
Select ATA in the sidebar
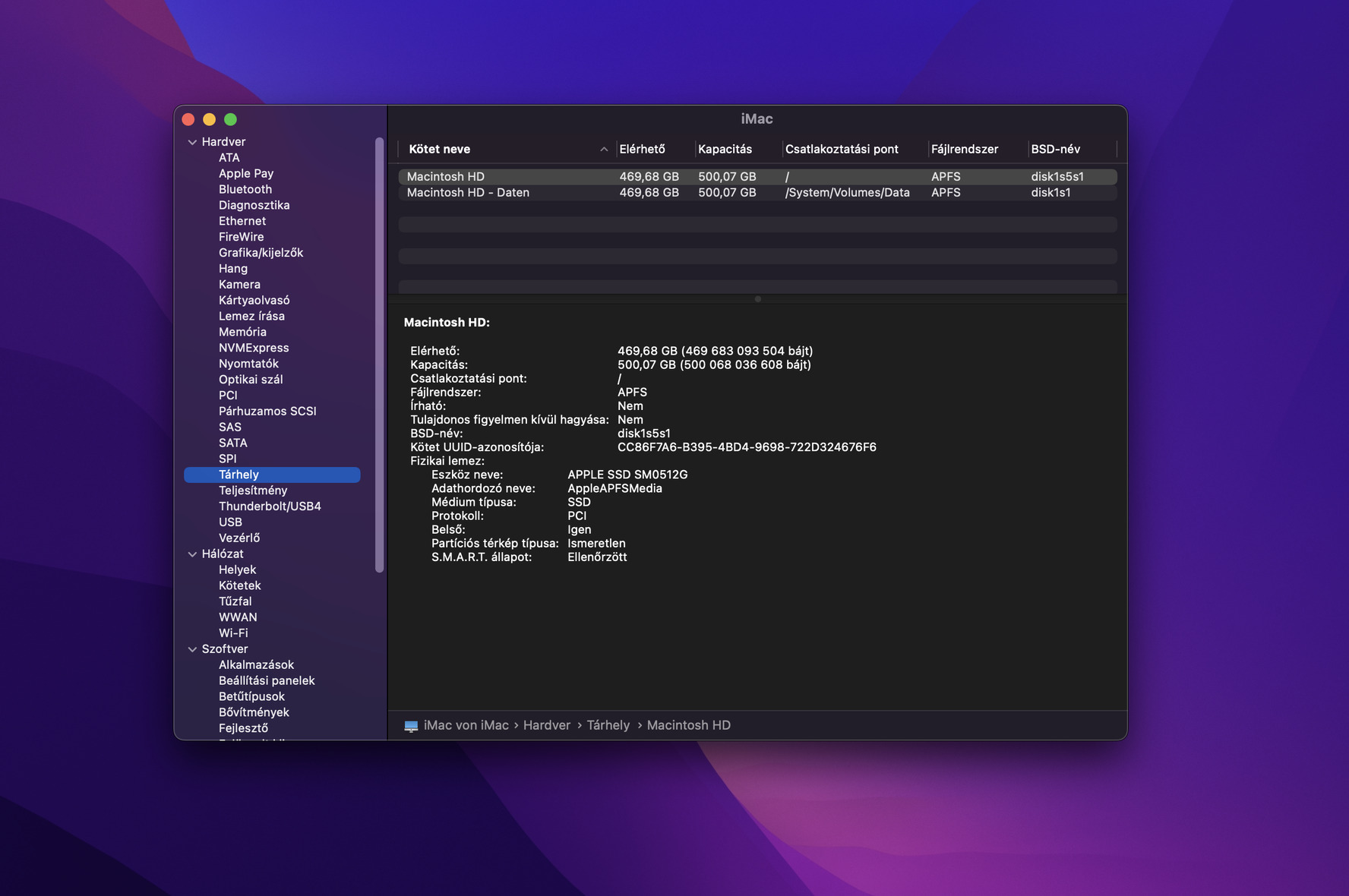tap(229, 158)
